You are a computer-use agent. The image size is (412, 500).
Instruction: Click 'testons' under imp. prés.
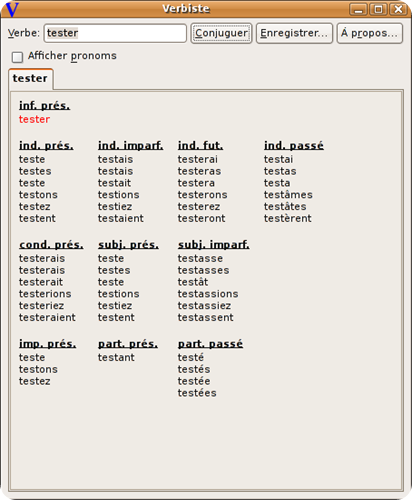click(38, 369)
